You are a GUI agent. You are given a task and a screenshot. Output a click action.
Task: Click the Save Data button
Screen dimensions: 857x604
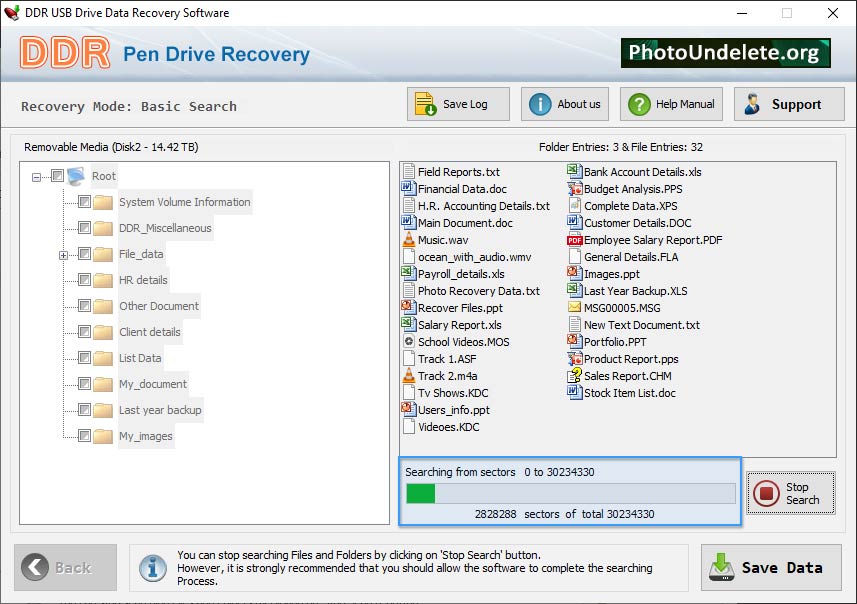771,567
